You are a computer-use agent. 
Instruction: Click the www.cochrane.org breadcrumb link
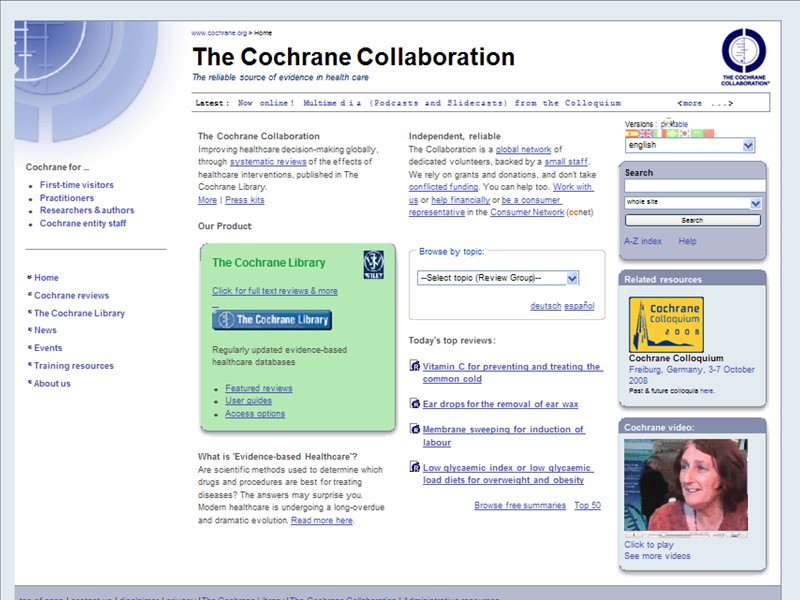[x=219, y=33]
